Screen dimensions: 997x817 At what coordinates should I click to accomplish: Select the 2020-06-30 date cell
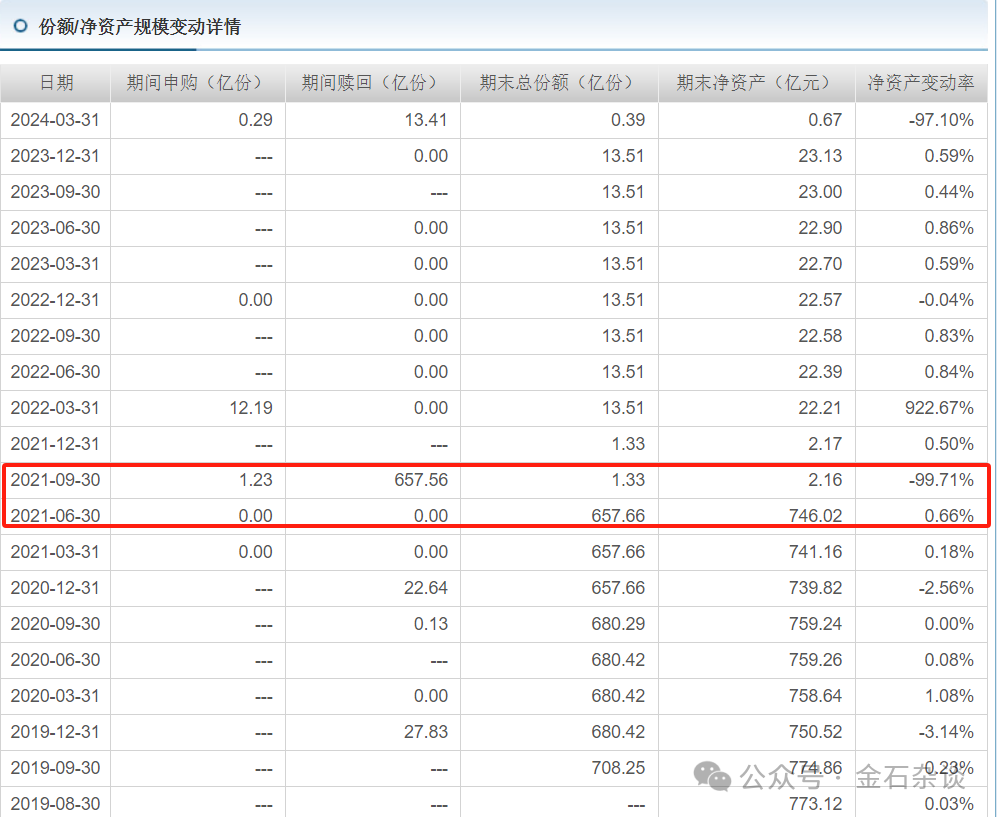tap(55, 660)
